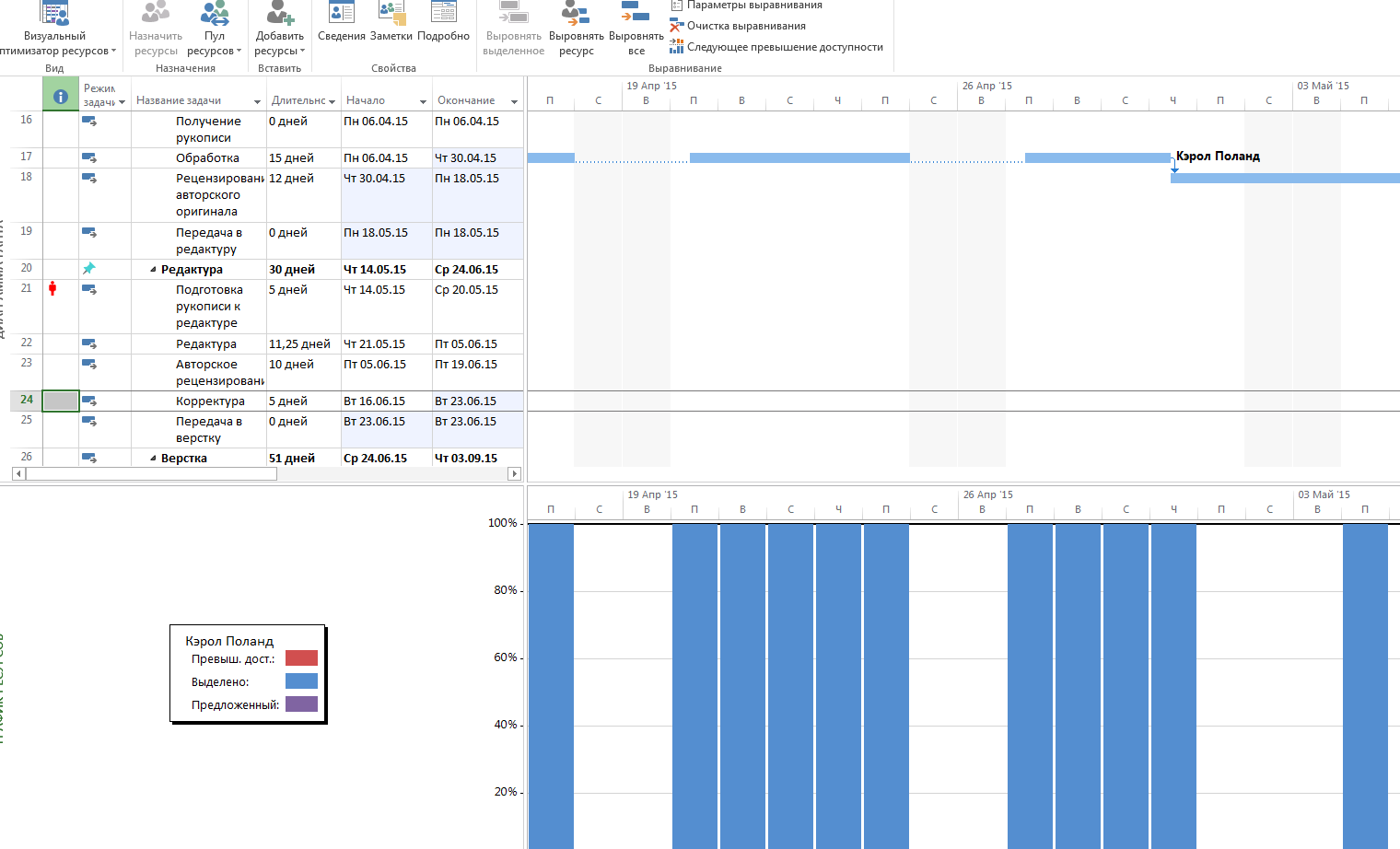
Task: Click task mode icon in row 18
Action: click(89, 179)
